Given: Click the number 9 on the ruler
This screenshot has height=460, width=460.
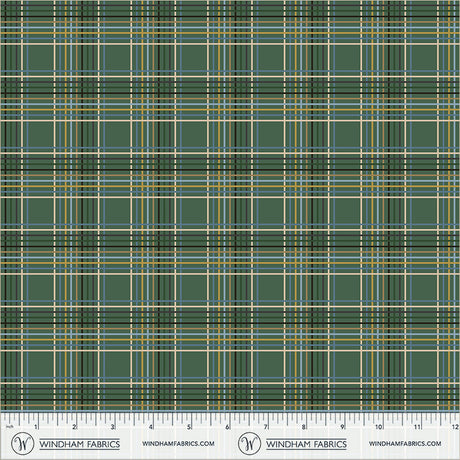Looking at the screenshot, I should tap(342, 427).
